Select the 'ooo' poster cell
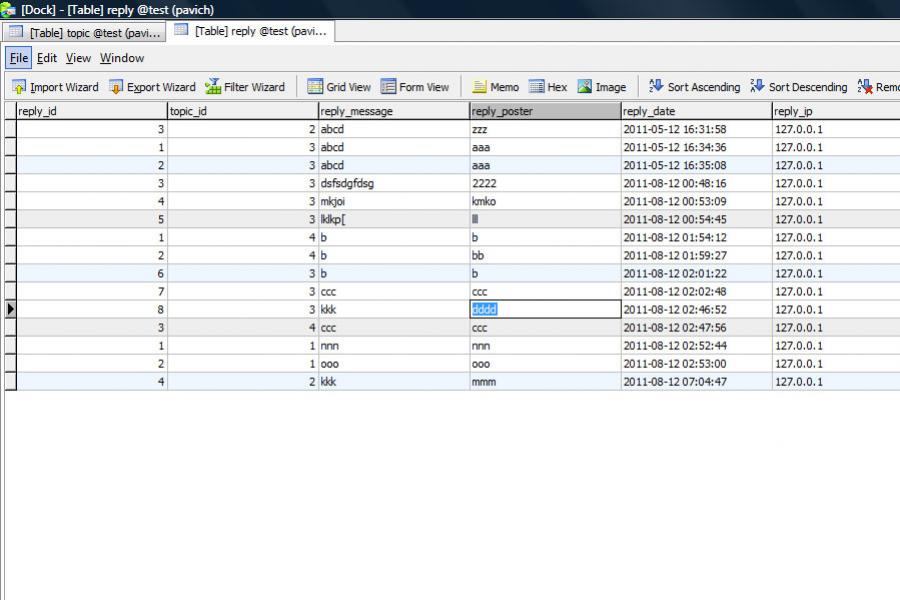900x600 pixels. point(545,364)
